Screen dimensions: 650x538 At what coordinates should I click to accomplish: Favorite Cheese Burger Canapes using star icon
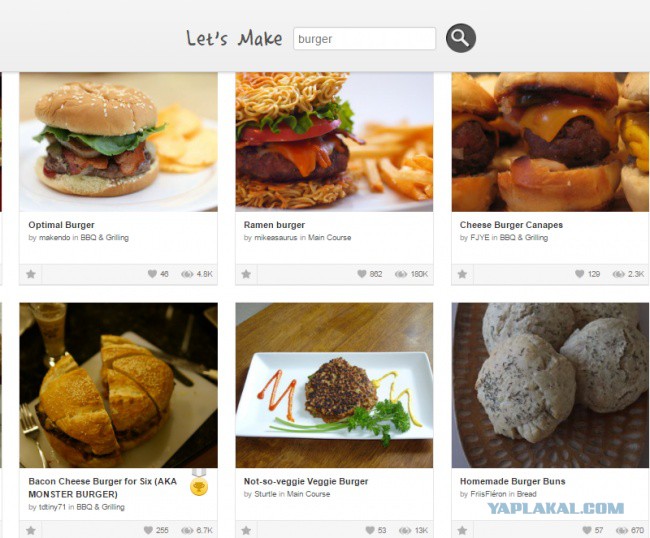pos(462,274)
